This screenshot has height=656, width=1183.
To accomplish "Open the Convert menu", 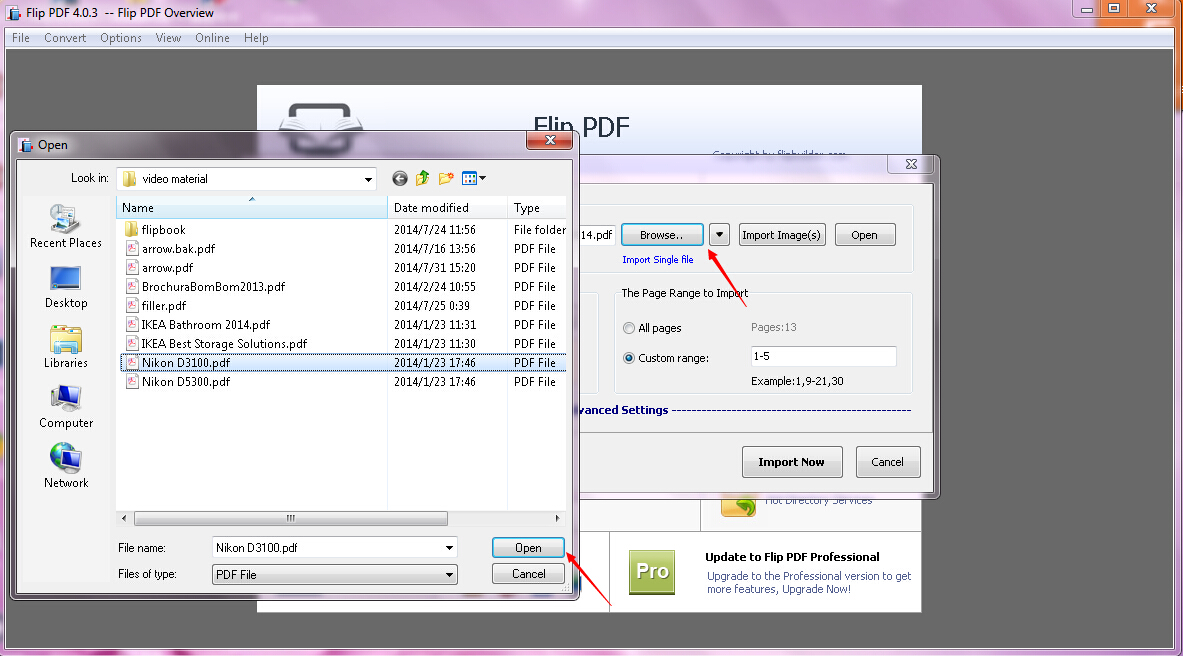I will 65,38.
